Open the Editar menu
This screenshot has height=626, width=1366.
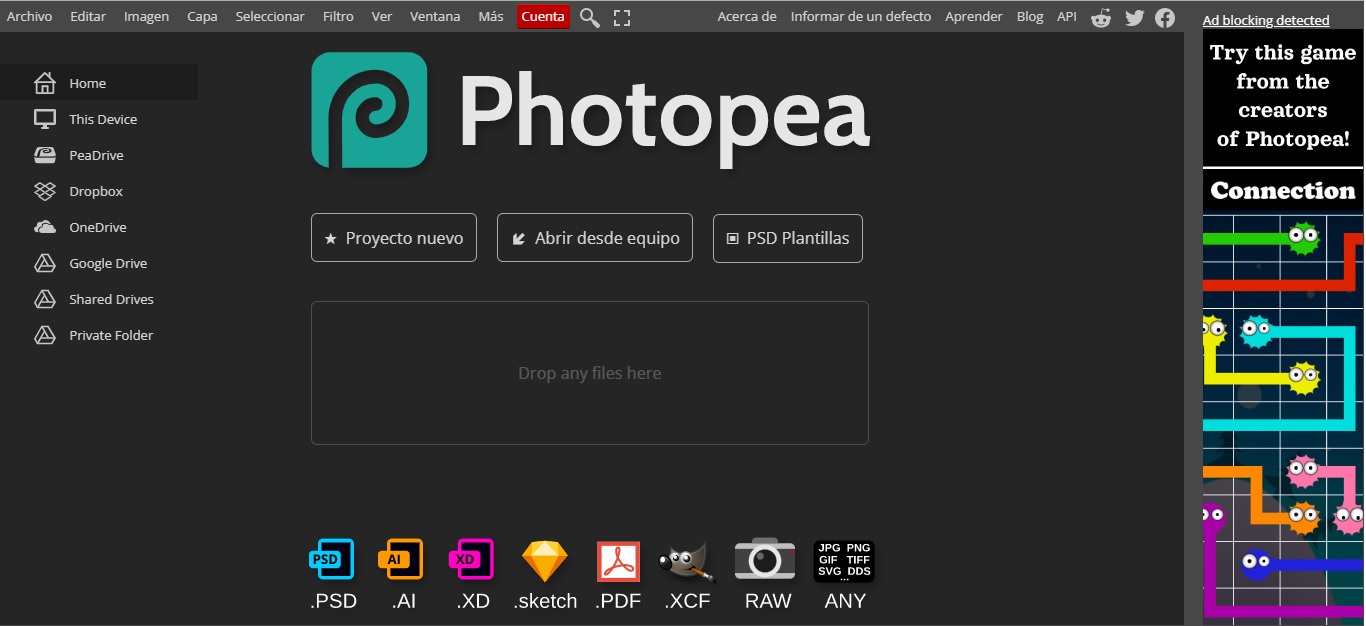coord(88,16)
